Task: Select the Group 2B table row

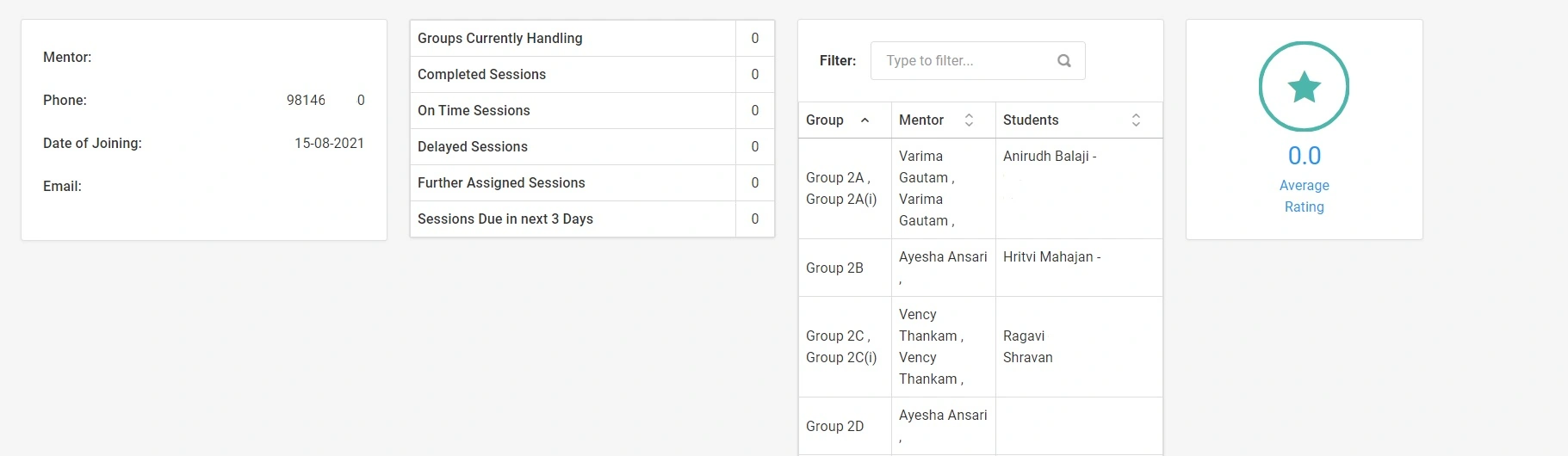Action: click(981, 268)
